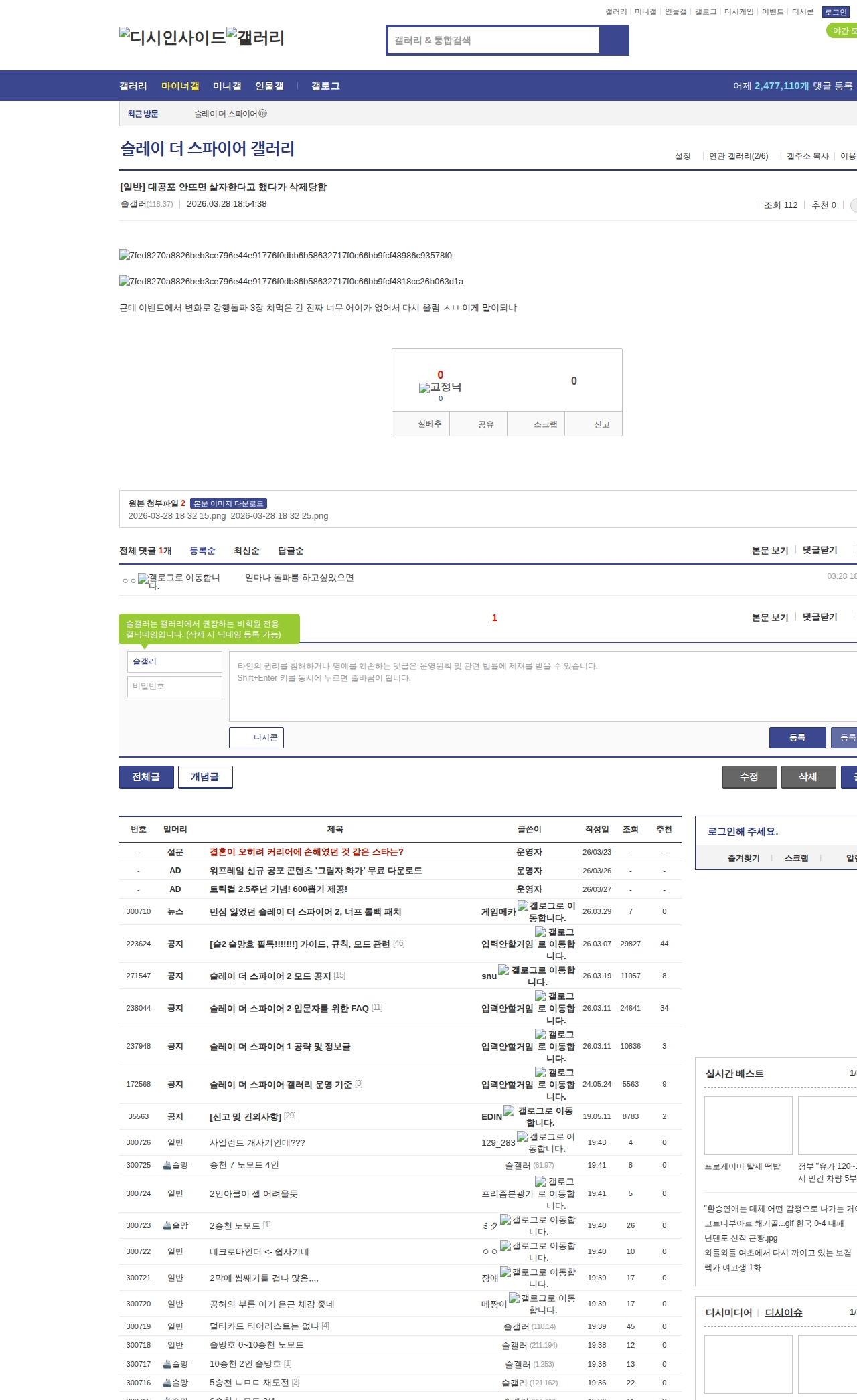857x1400 pixels.
Task: Expand the 실시간베스트 panel header
Action: point(734,1073)
